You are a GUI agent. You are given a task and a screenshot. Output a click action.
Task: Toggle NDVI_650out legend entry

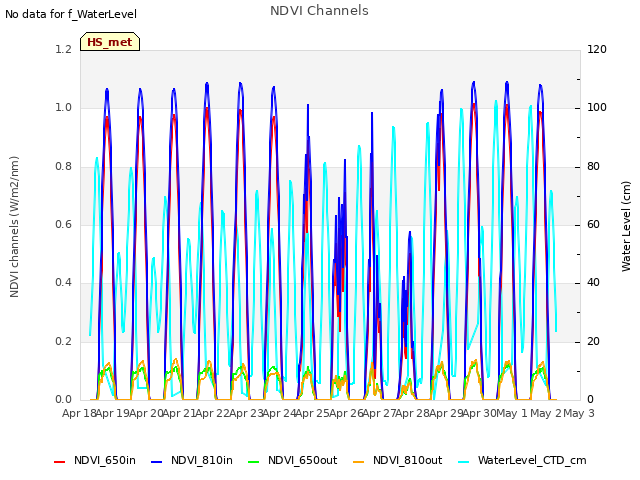click(293, 460)
